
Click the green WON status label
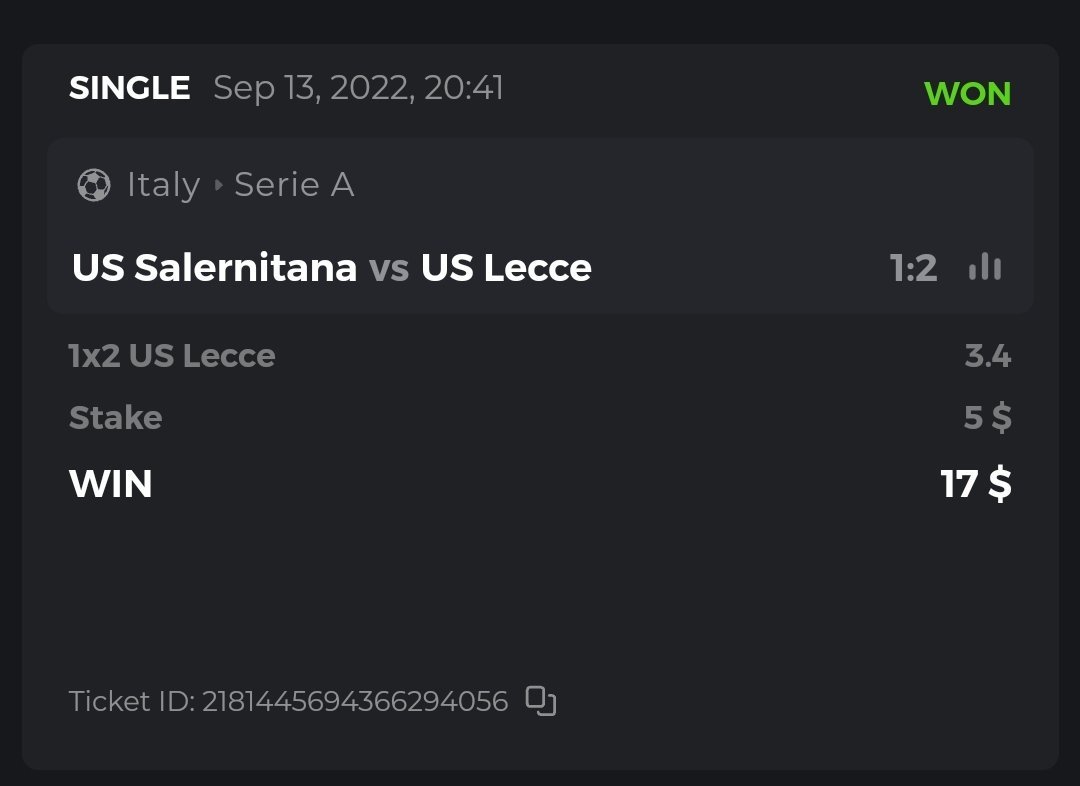967,94
